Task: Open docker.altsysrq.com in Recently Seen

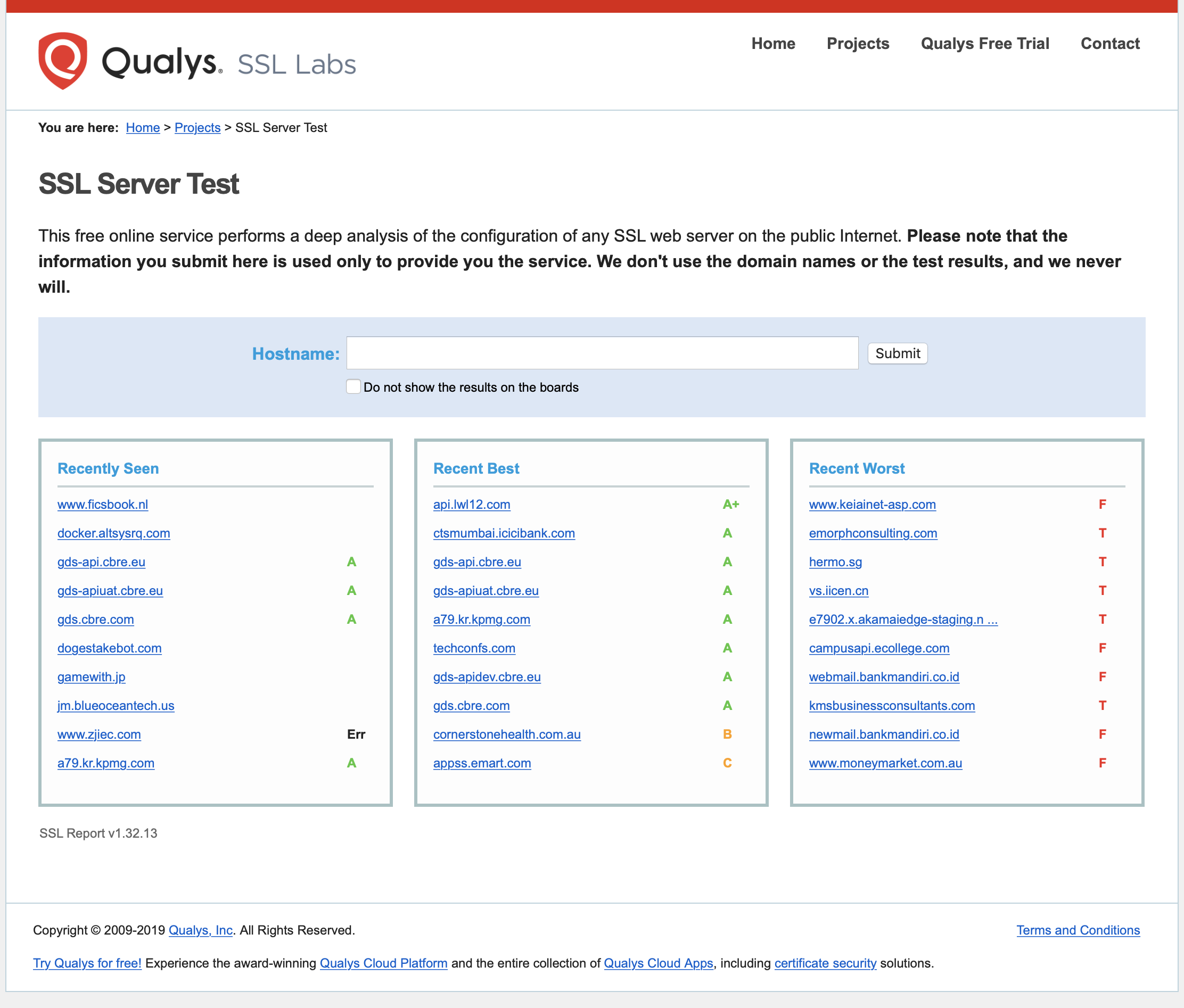Action: click(x=114, y=533)
